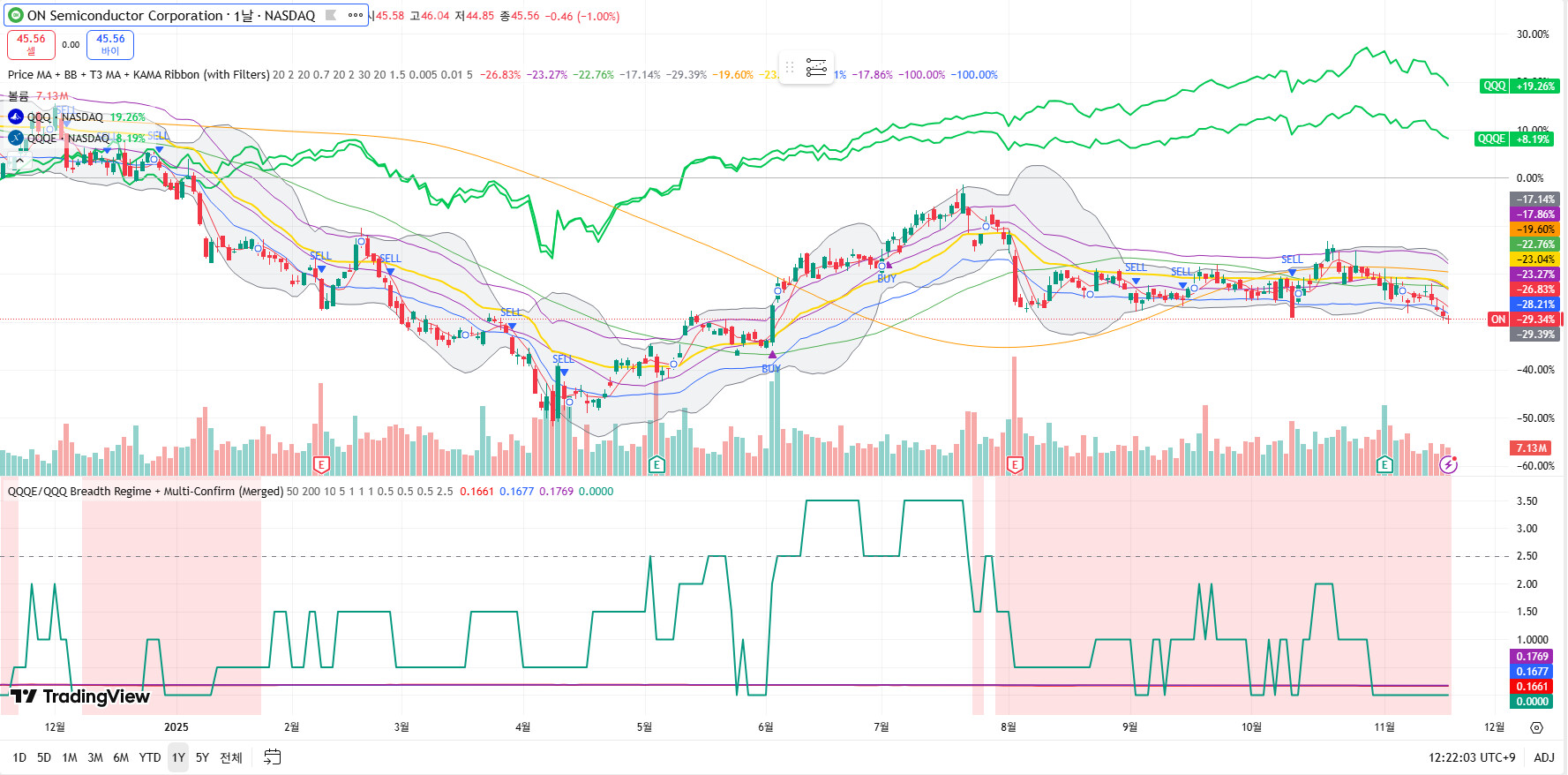Click the -17.14% gray scale label

click(1535, 199)
